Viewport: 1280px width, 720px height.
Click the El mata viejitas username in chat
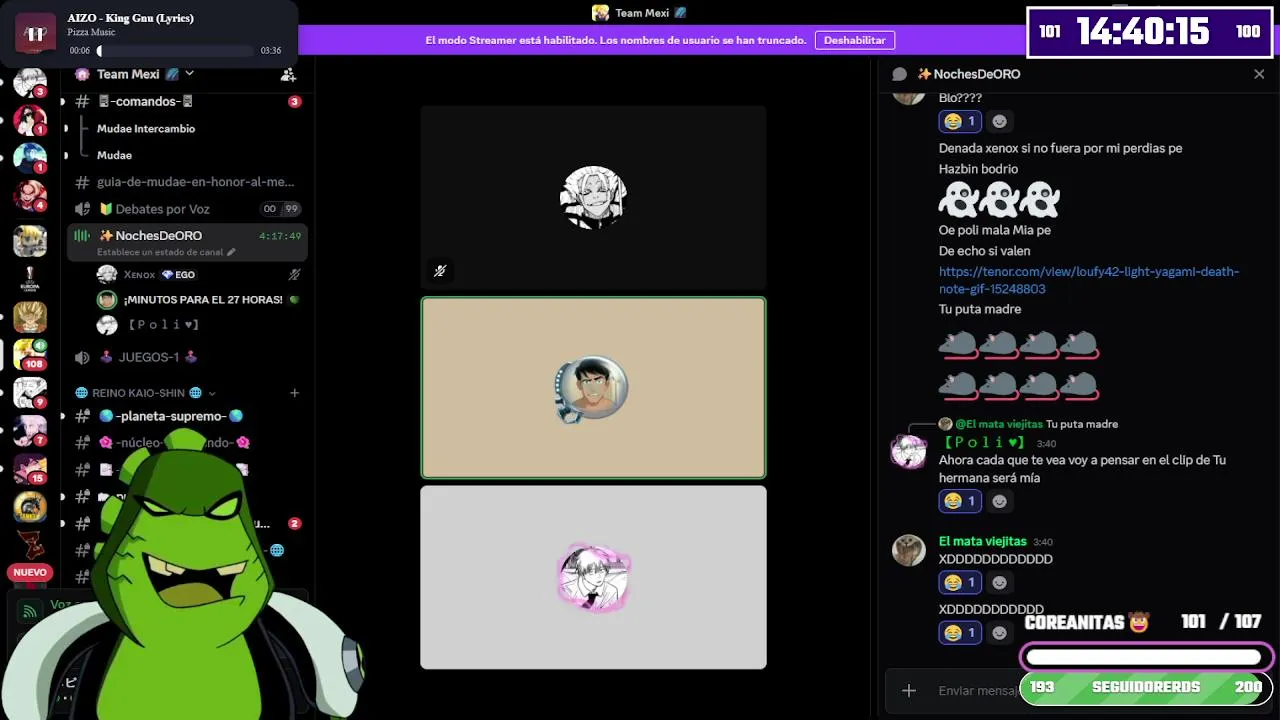coord(982,541)
